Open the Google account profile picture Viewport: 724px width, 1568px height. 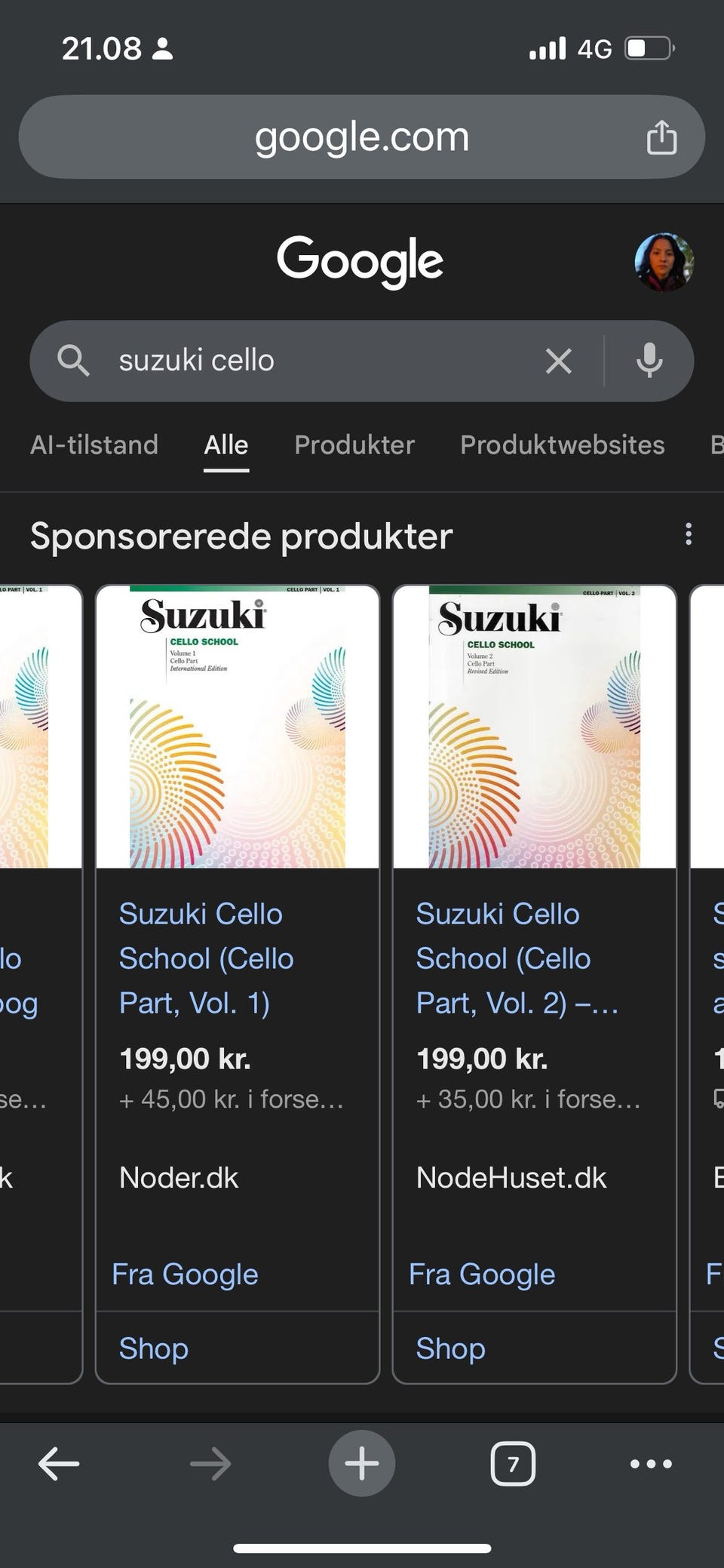(x=664, y=262)
